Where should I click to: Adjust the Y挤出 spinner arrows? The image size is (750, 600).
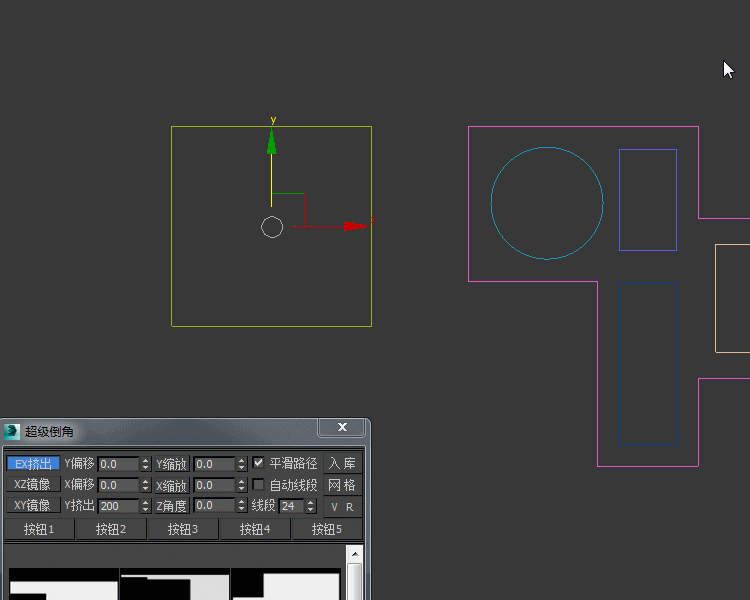(146, 506)
